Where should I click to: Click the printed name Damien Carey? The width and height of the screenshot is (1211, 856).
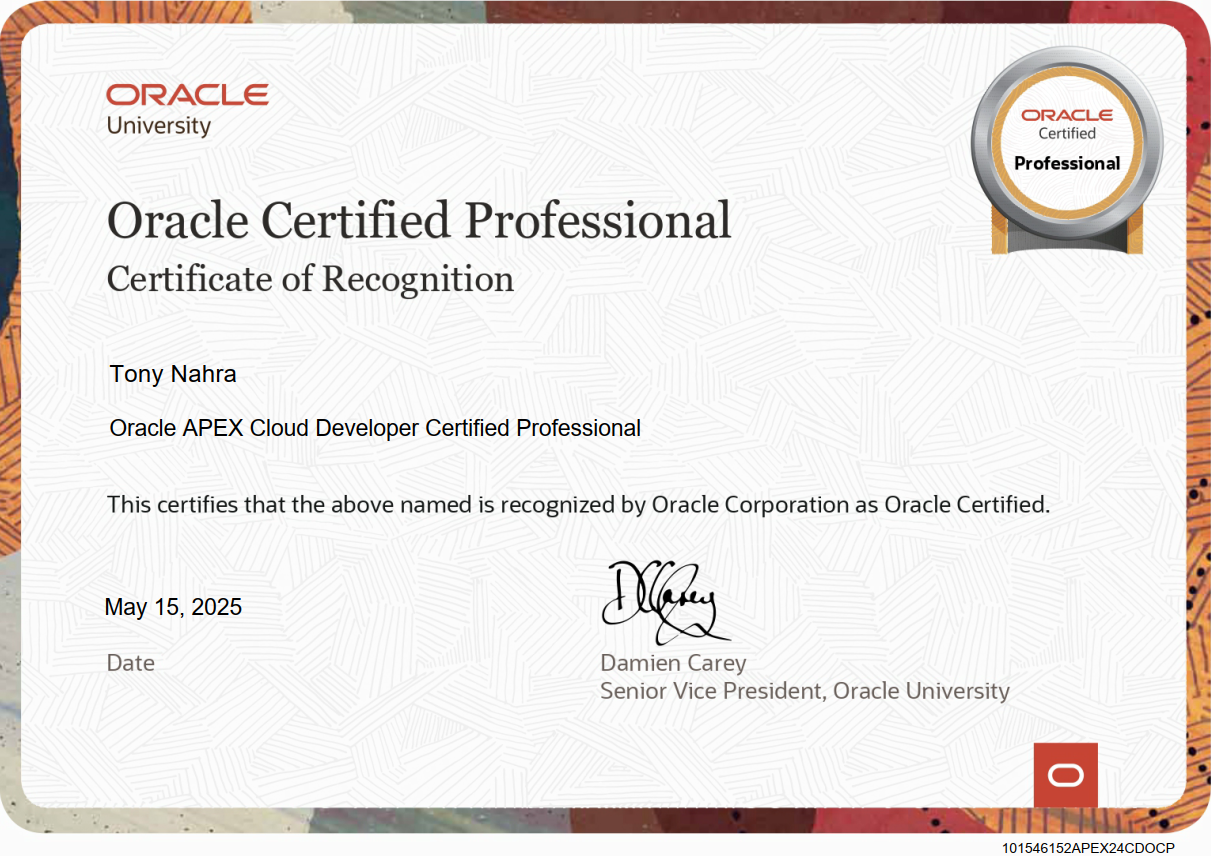click(x=673, y=663)
